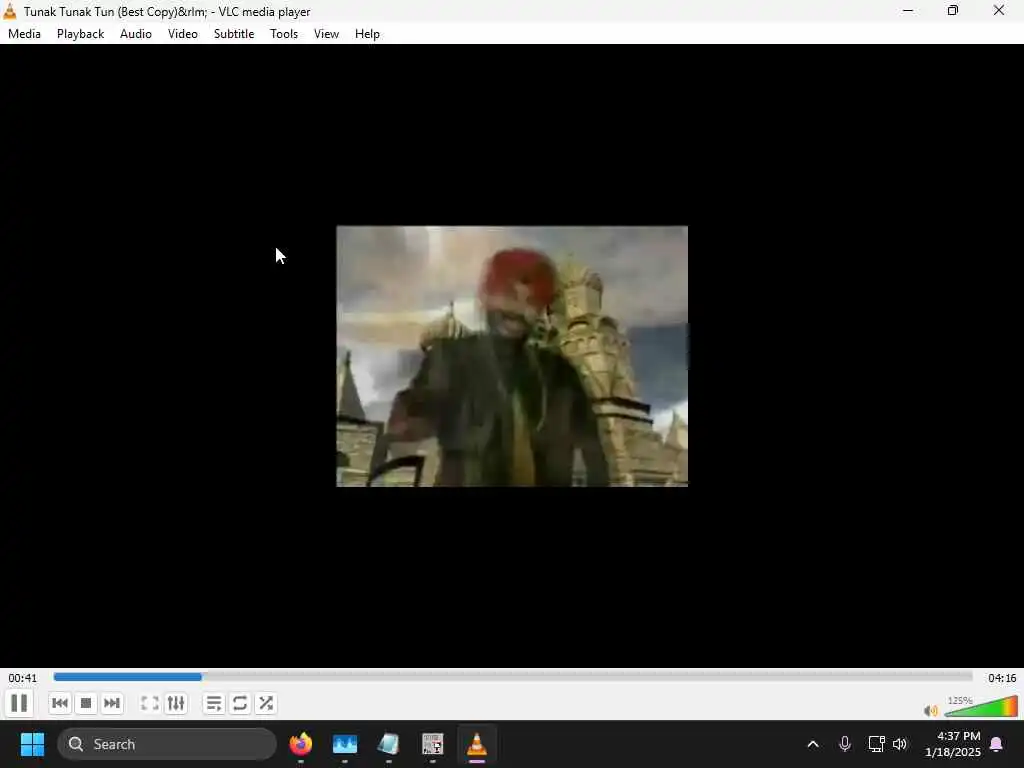Toggle loop repeat mode
1024x768 pixels.
point(240,703)
